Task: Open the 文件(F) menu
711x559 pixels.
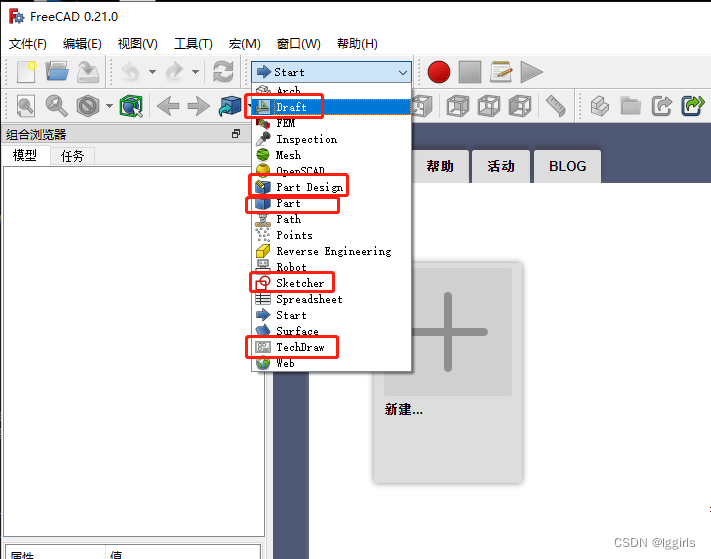Action: point(28,44)
